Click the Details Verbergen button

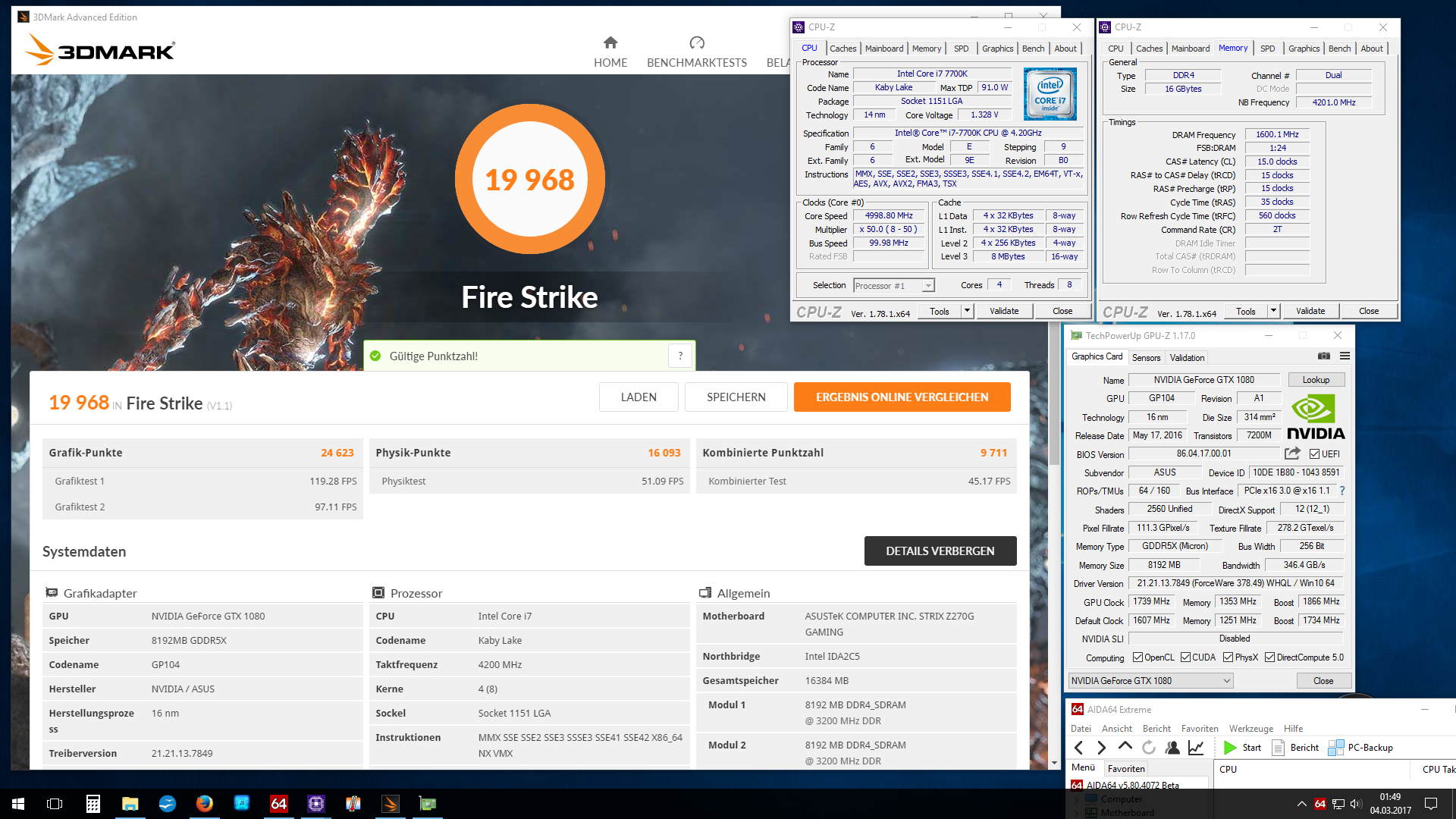click(x=940, y=551)
